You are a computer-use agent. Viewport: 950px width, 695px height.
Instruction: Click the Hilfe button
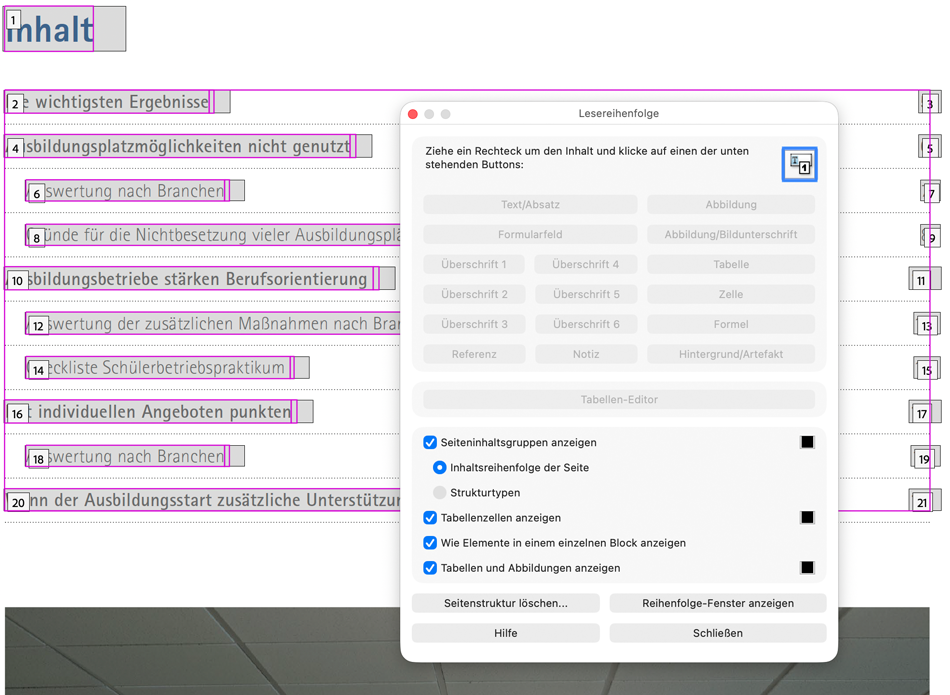pyautogui.click(x=506, y=633)
